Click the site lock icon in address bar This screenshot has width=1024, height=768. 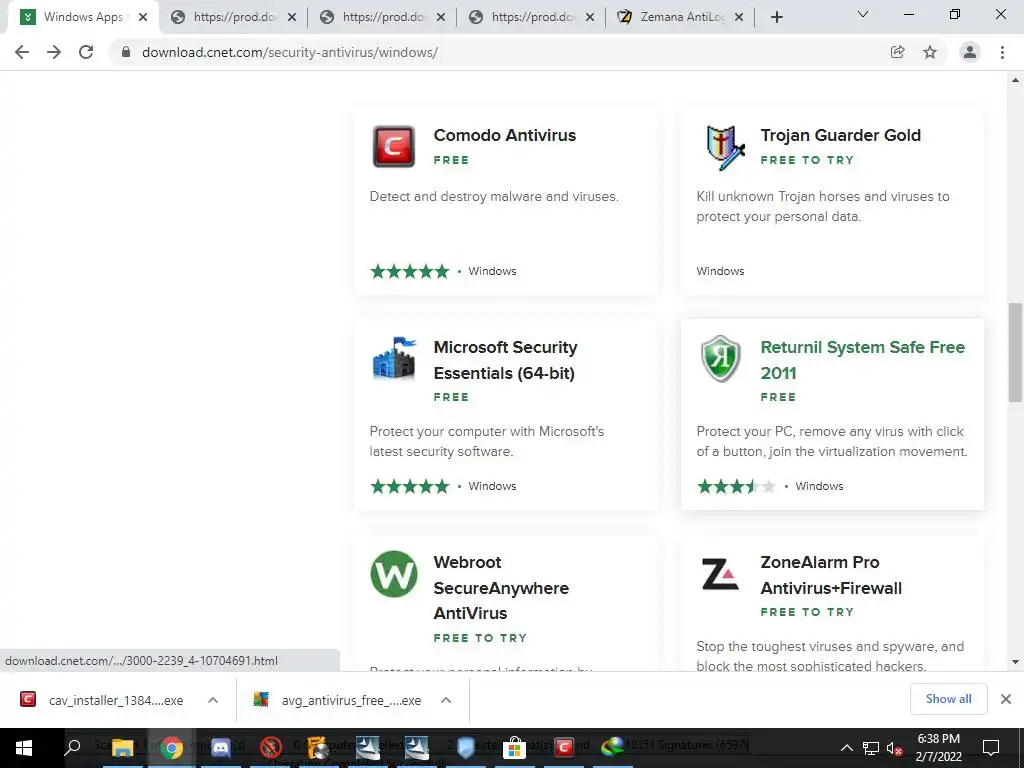point(126,52)
